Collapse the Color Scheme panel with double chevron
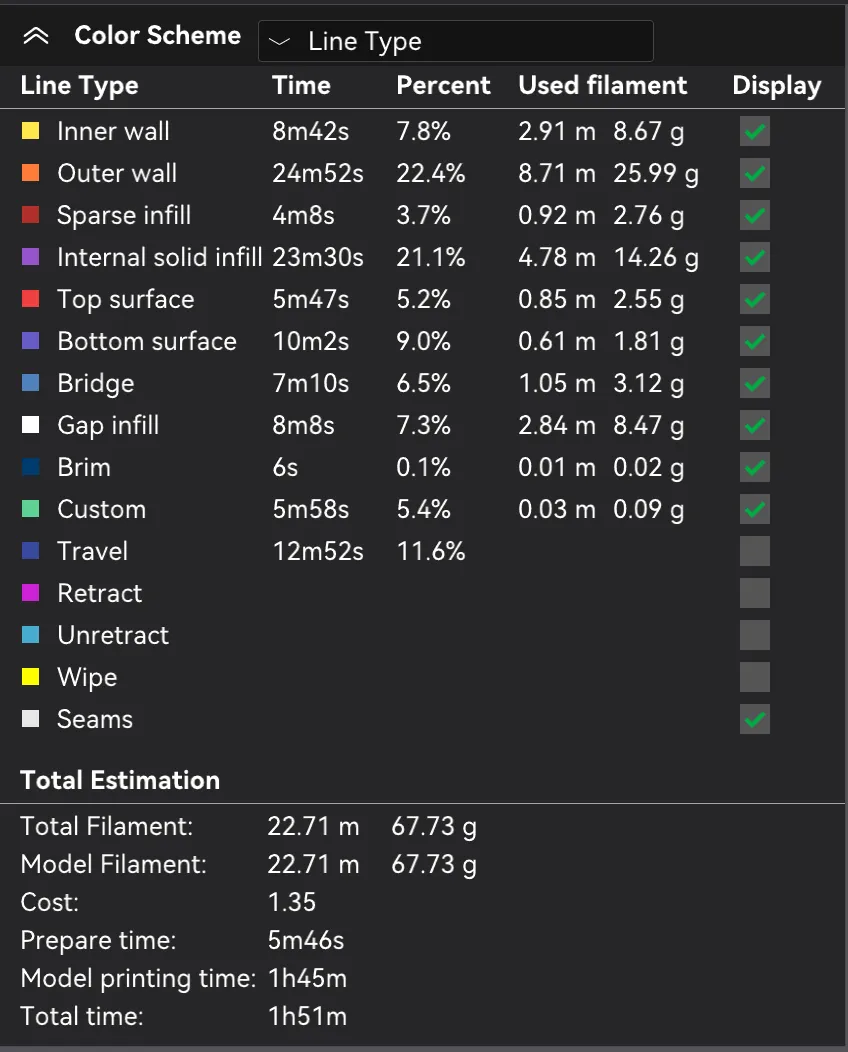 (36, 36)
